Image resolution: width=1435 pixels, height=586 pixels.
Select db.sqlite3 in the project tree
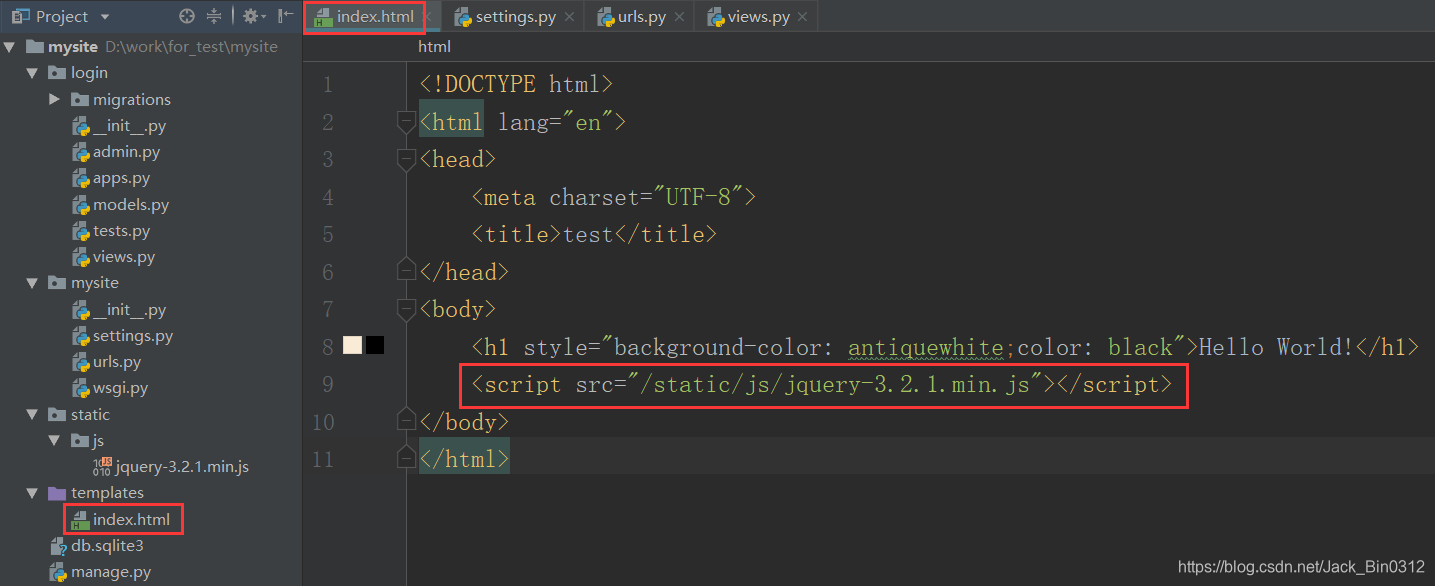tap(107, 545)
